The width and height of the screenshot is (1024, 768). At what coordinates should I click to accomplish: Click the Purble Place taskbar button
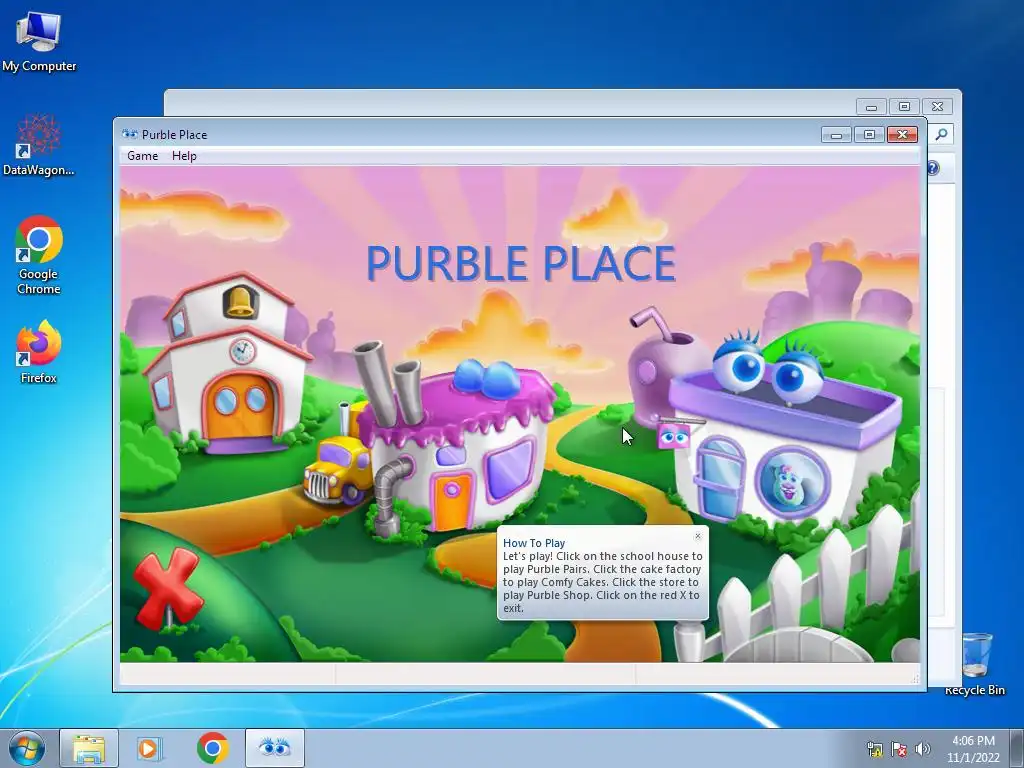(274, 748)
